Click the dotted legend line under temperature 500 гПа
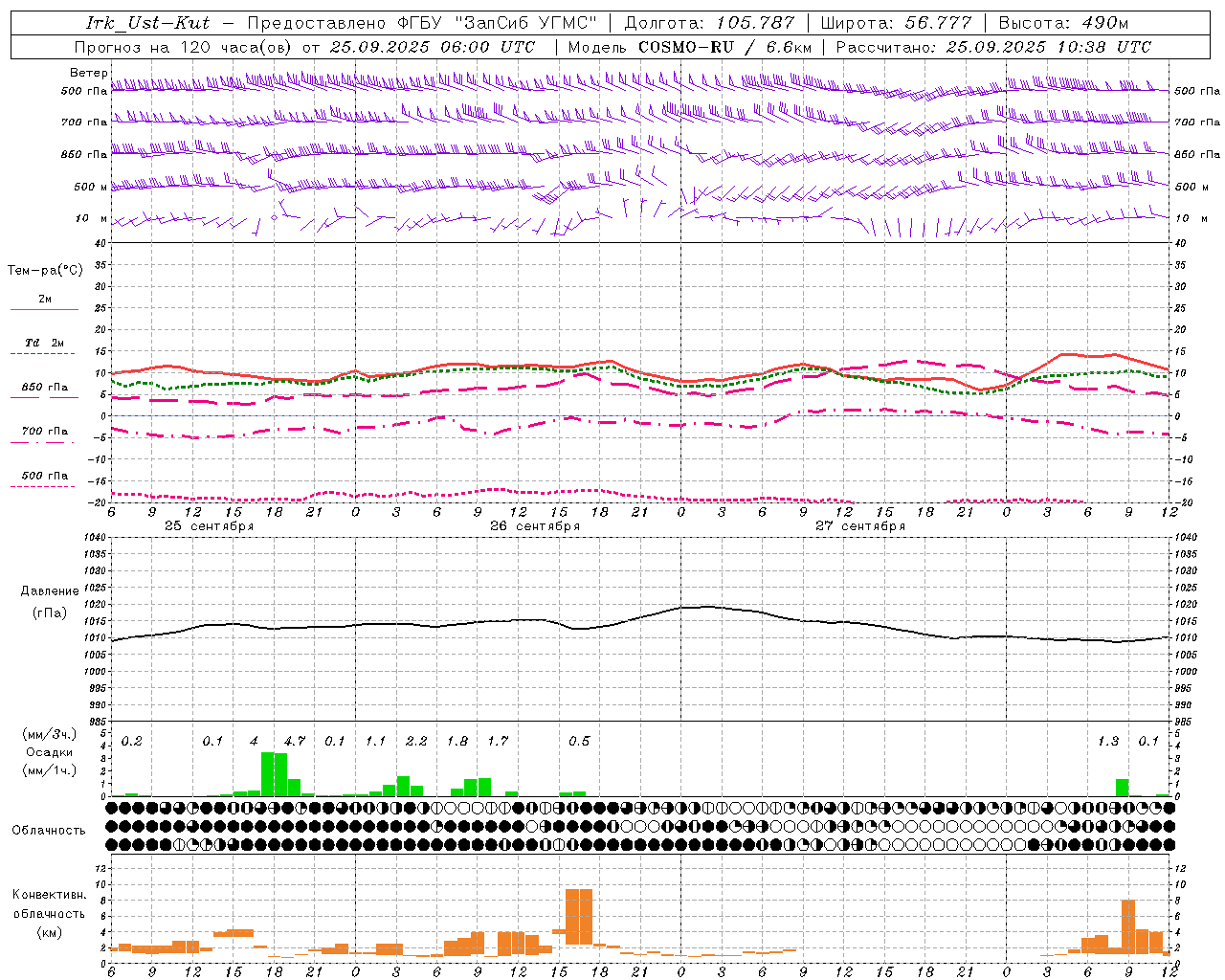 tap(44, 486)
